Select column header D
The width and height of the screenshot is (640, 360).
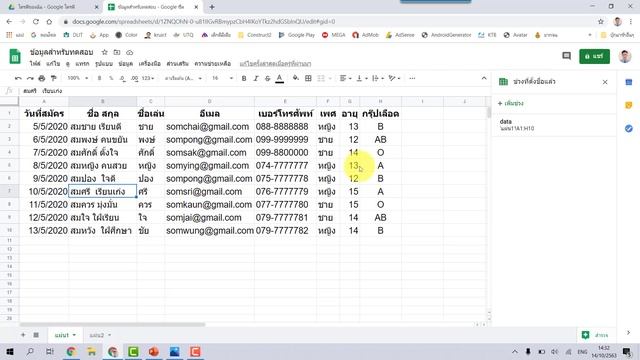tap(209, 101)
